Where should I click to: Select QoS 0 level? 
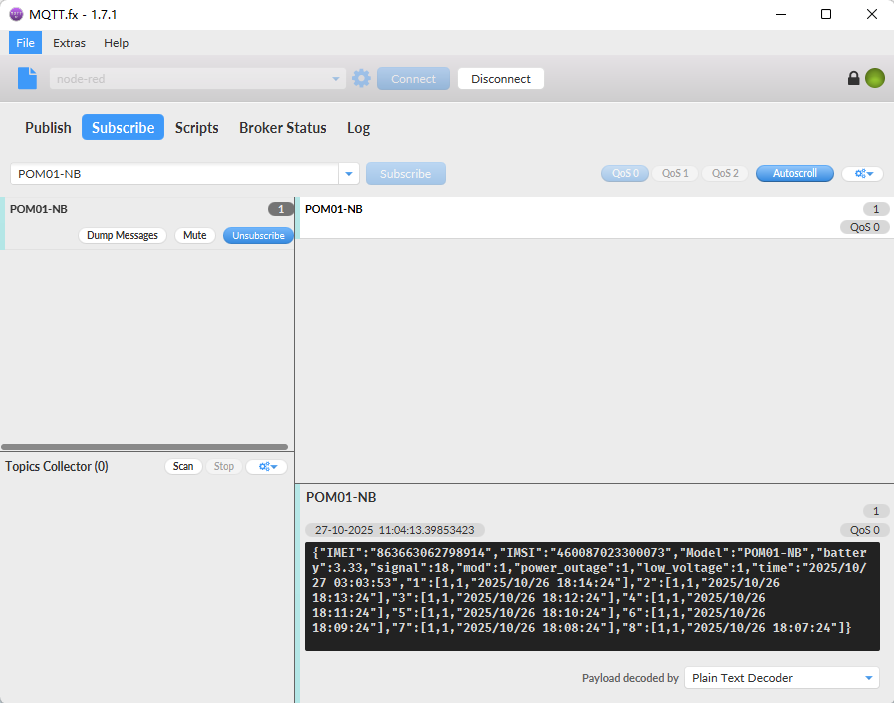click(625, 173)
